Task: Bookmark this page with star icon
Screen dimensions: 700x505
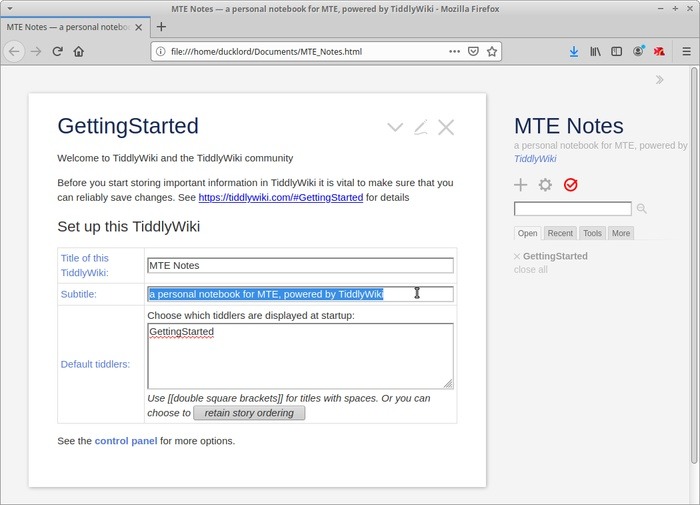Action: tap(492, 52)
